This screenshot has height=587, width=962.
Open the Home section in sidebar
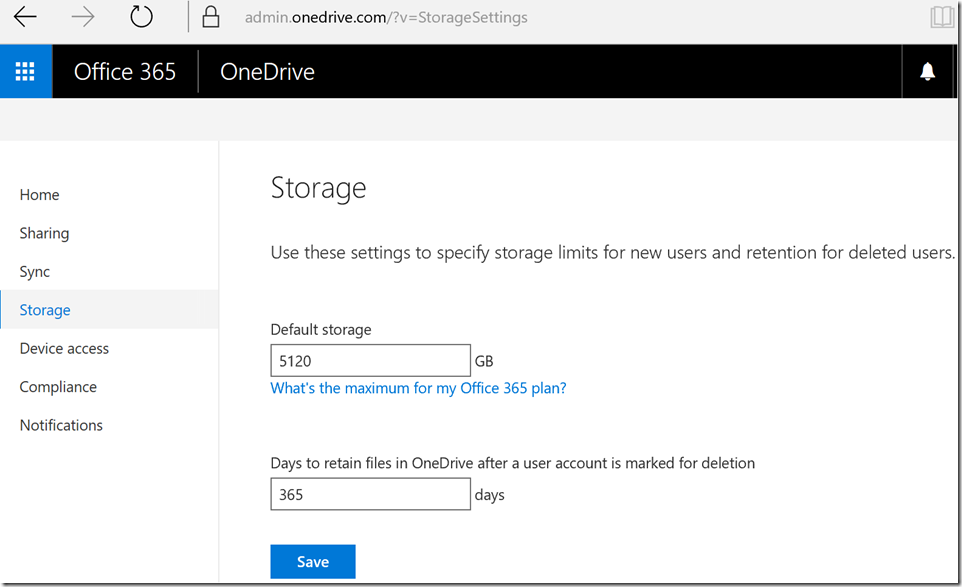39,195
